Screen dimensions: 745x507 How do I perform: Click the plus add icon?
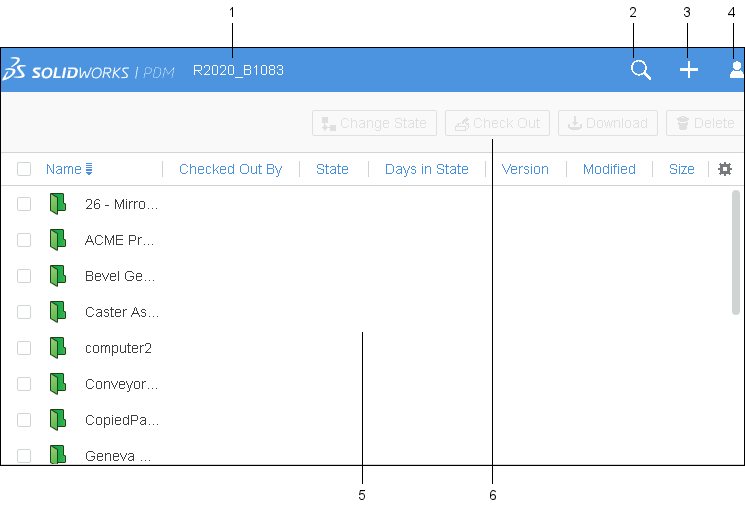coord(688,70)
